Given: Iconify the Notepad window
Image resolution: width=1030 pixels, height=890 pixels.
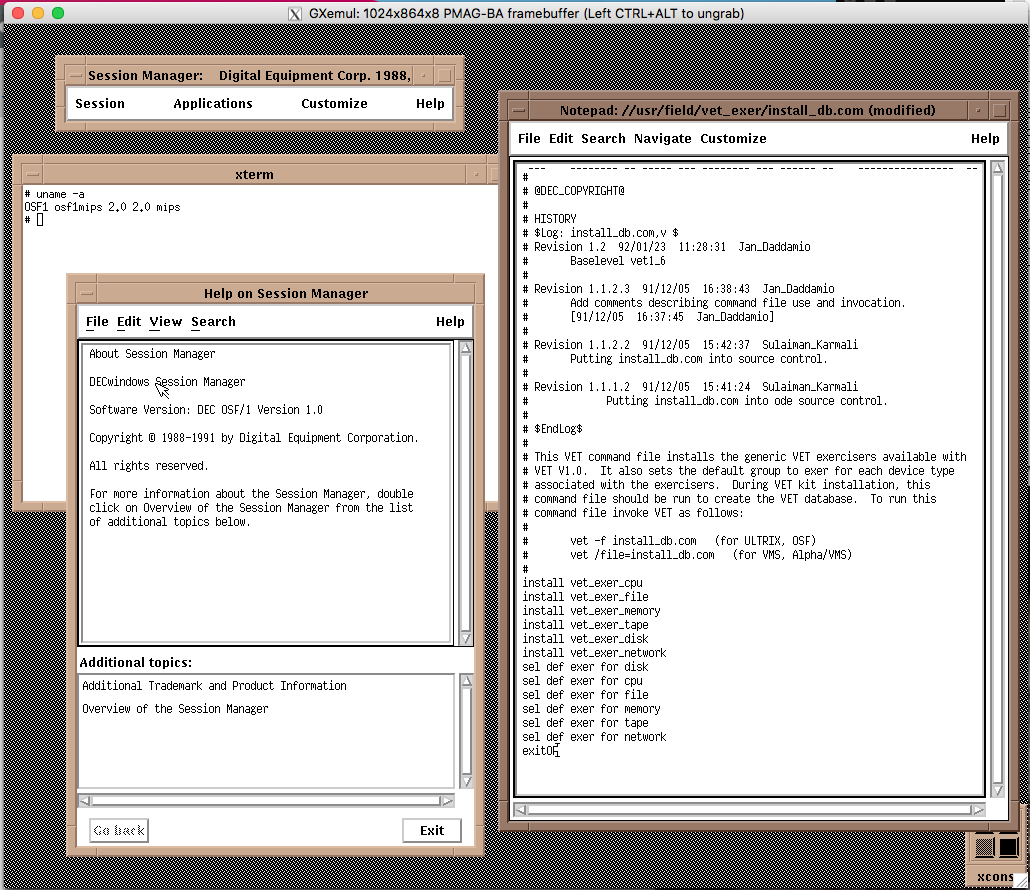Looking at the screenshot, I should (979, 110).
